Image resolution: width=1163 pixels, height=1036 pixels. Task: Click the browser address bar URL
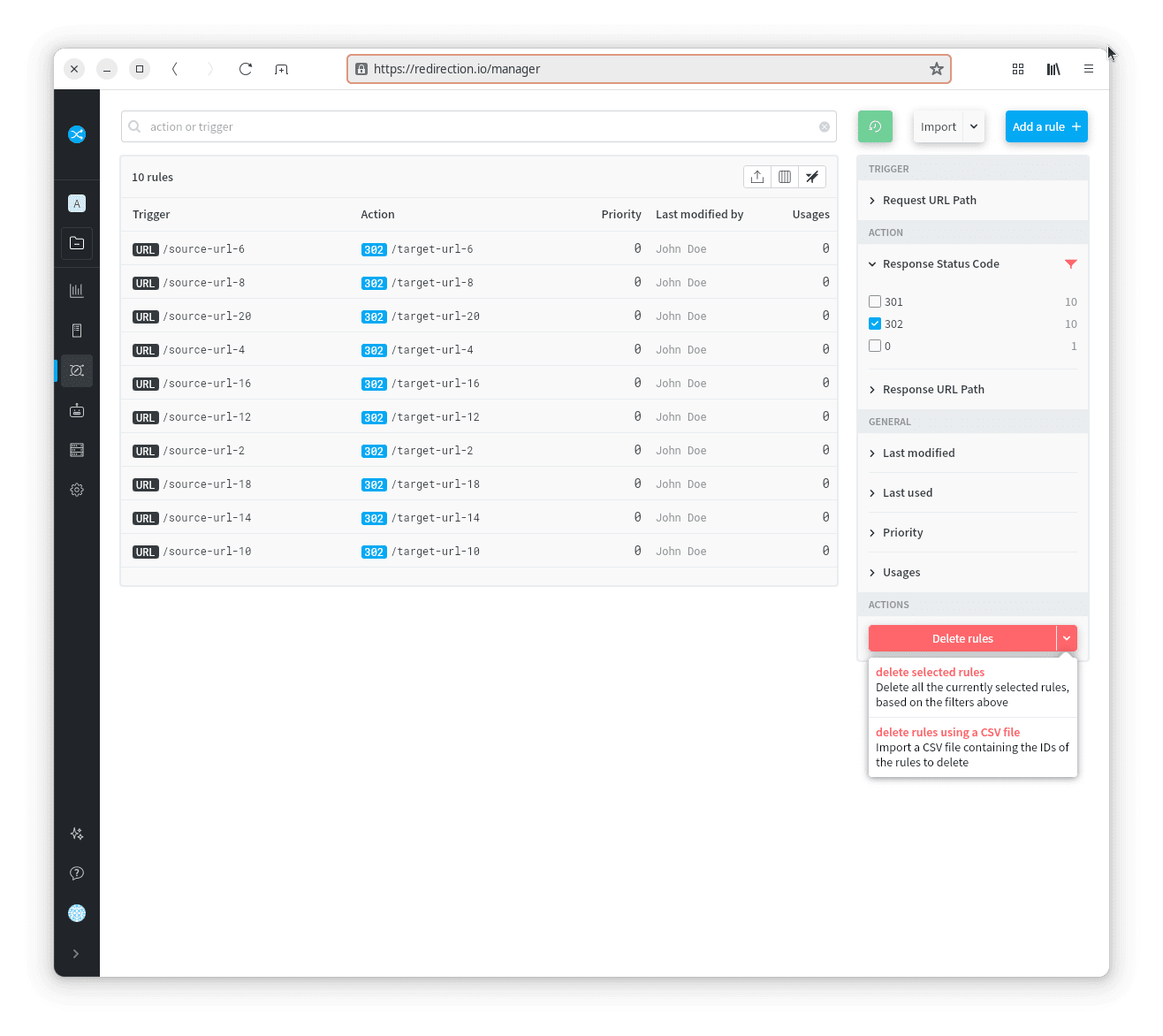point(456,69)
